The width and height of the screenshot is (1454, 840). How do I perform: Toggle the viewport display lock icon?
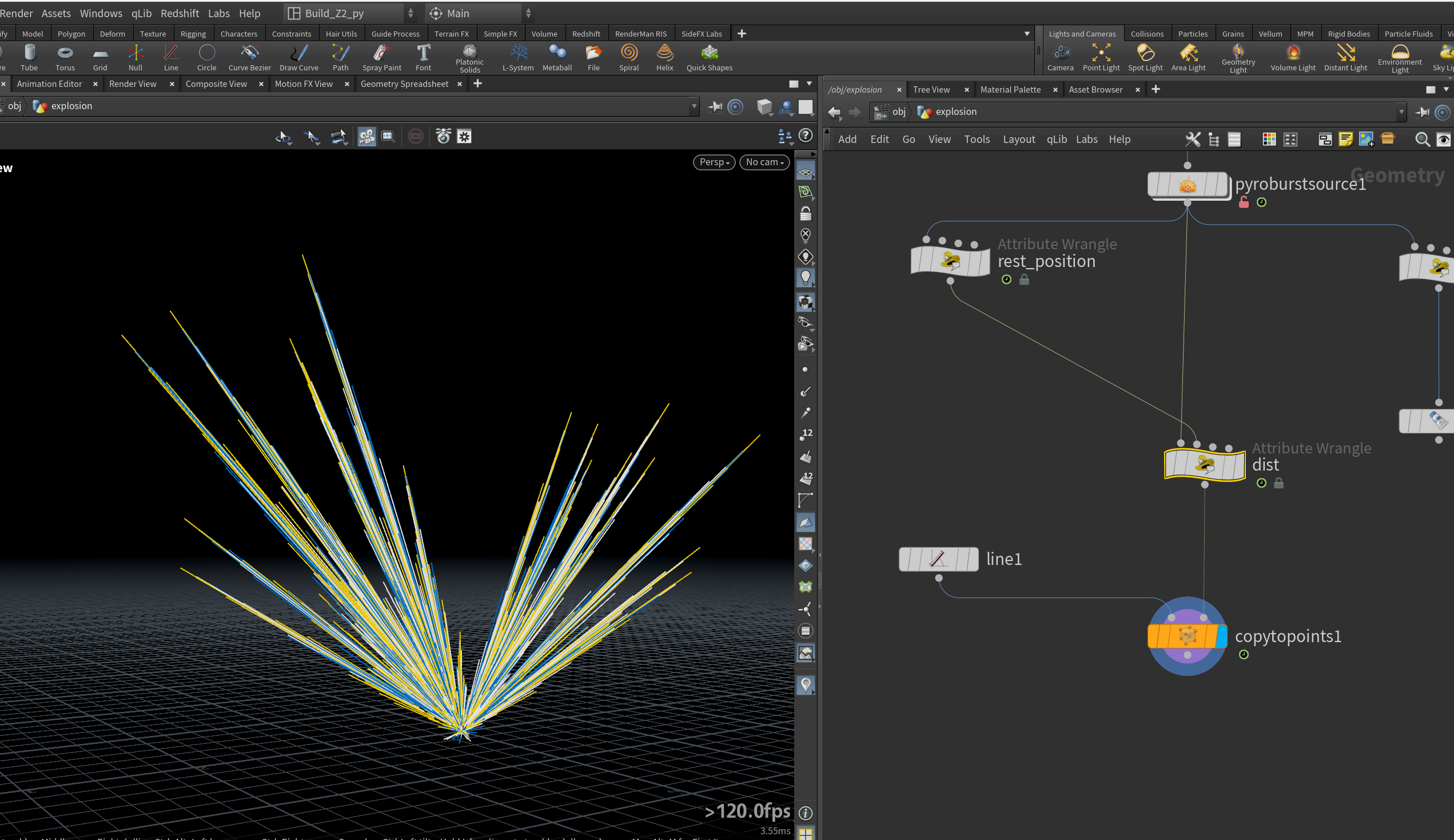[806, 213]
